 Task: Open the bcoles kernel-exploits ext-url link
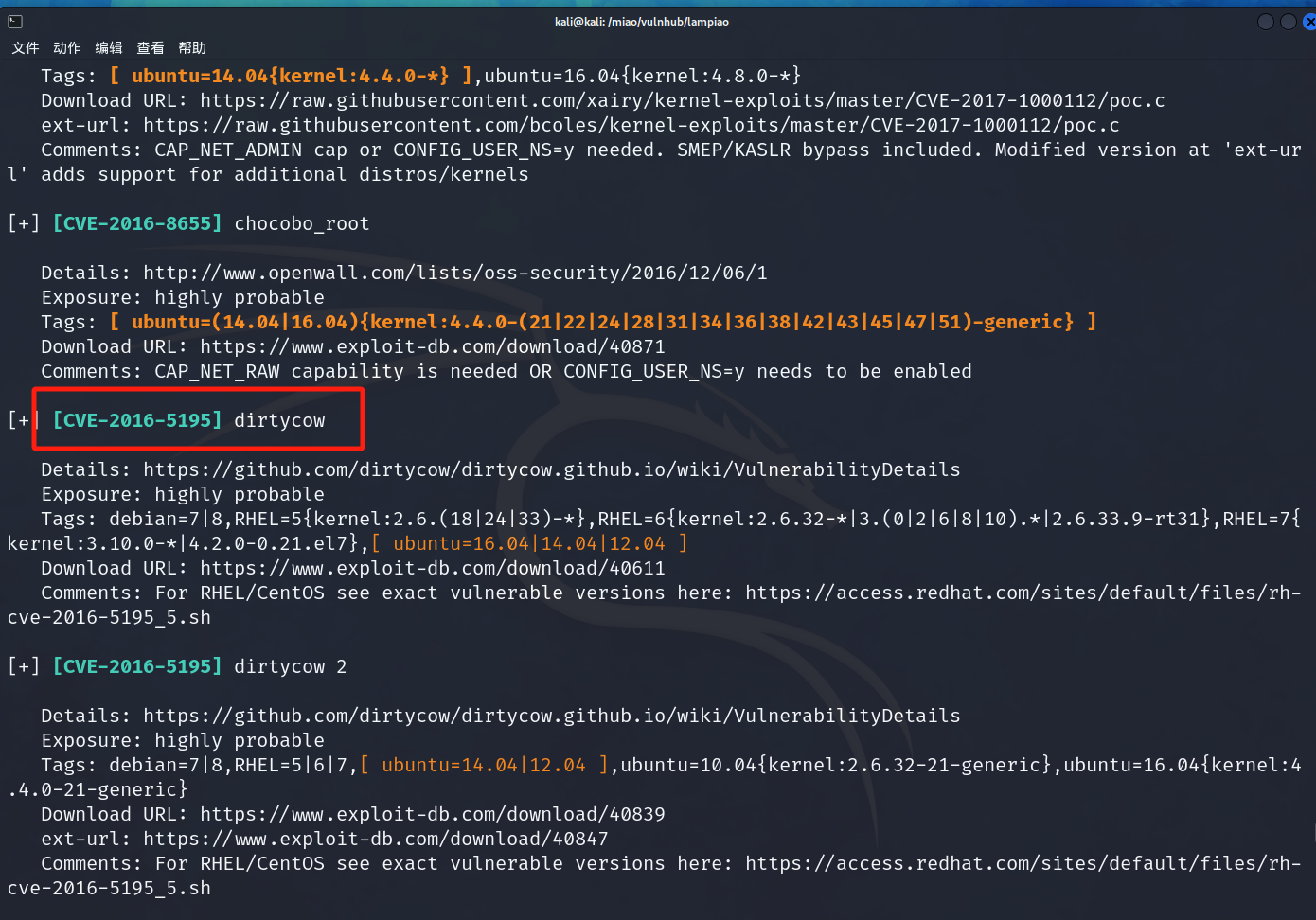631,126
